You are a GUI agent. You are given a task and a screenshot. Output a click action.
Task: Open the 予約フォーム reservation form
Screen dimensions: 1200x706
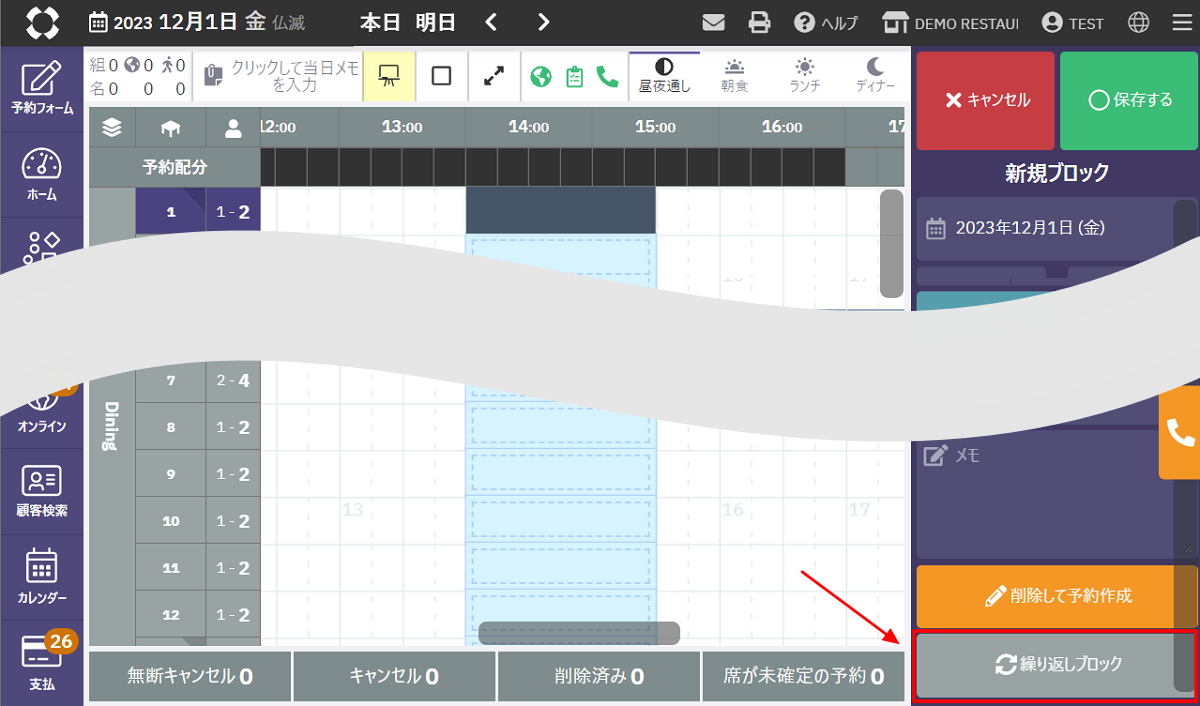(x=41, y=88)
